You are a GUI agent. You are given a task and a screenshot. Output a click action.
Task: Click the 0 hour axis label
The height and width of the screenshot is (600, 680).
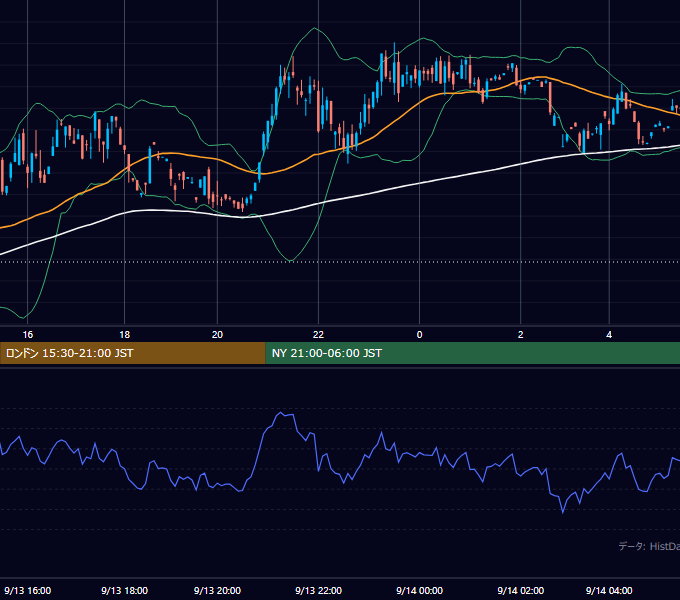(419, 335)
